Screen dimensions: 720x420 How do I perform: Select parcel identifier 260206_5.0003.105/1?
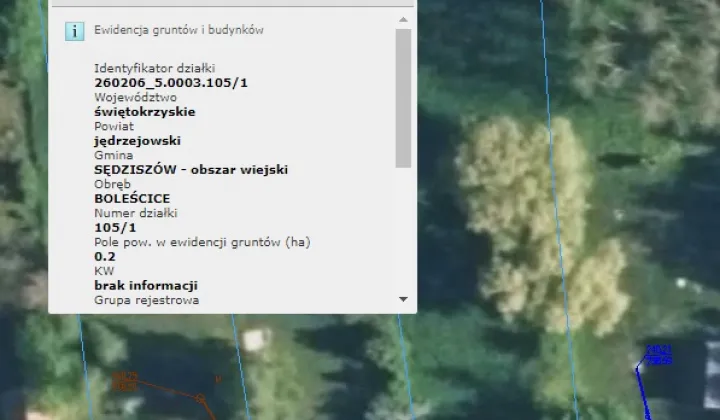pos(171,83)
